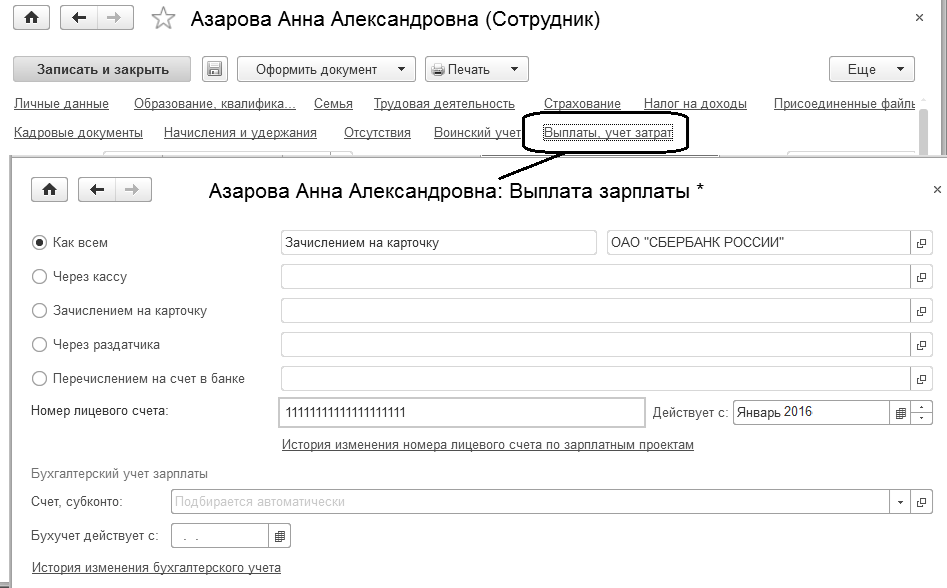Click the Перечислением на счет в банке field
Screen dimensions: 947x588
point(595,379)
